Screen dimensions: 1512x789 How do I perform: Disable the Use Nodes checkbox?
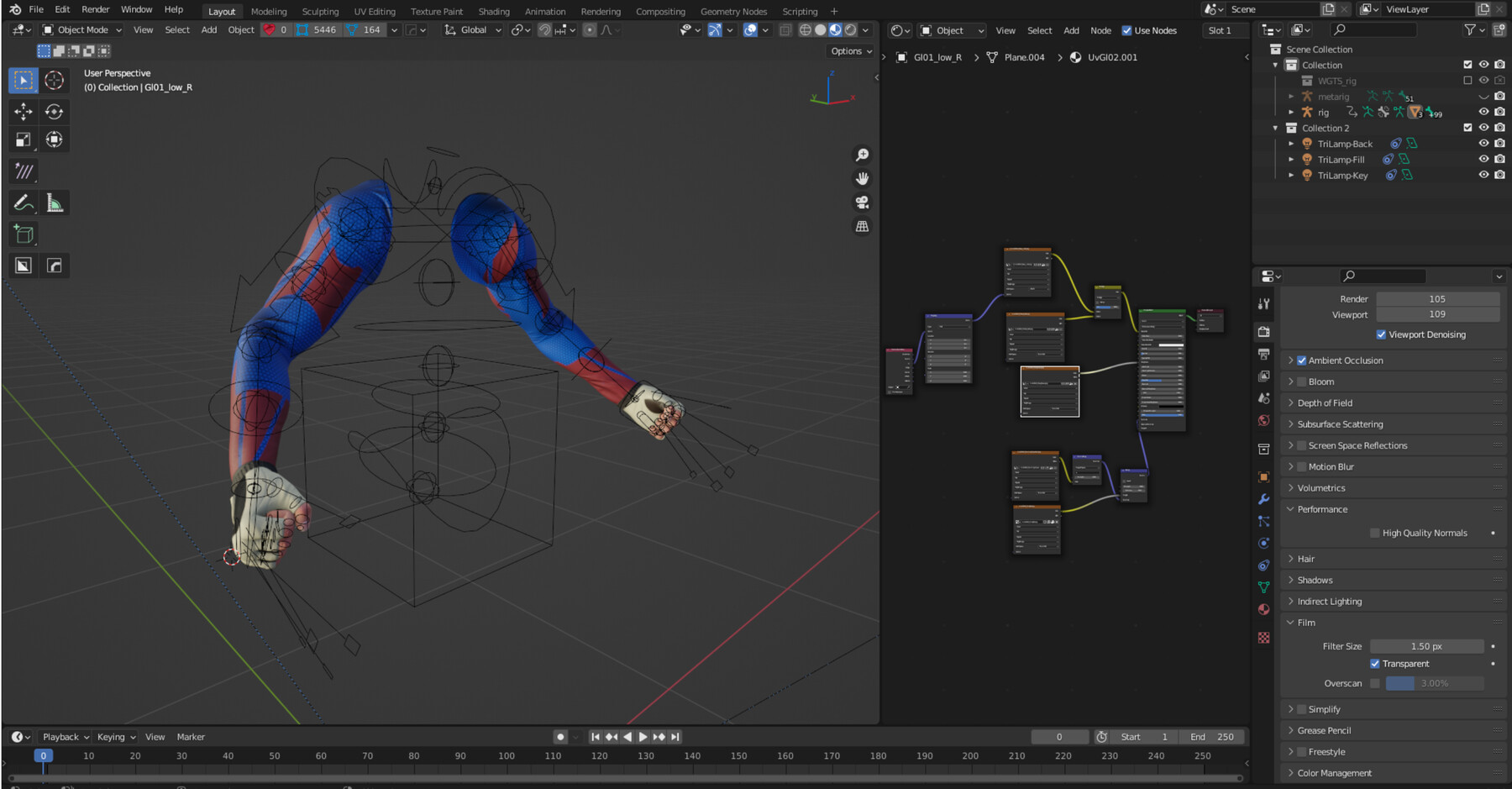(x=1127, y=30)
